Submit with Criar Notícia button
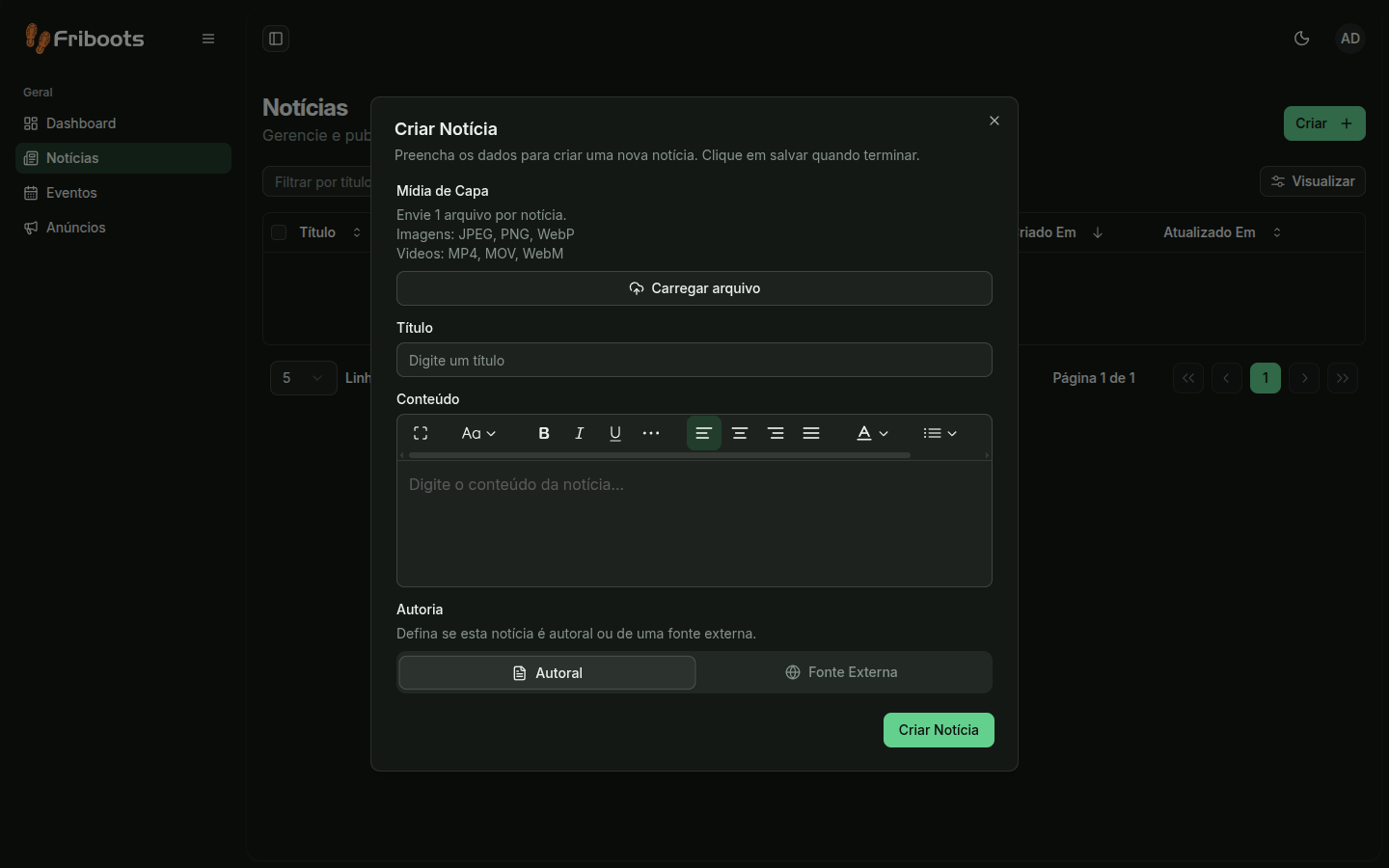Image resolution: width=1389 pixels, height=868 pixels. point(939,730)
